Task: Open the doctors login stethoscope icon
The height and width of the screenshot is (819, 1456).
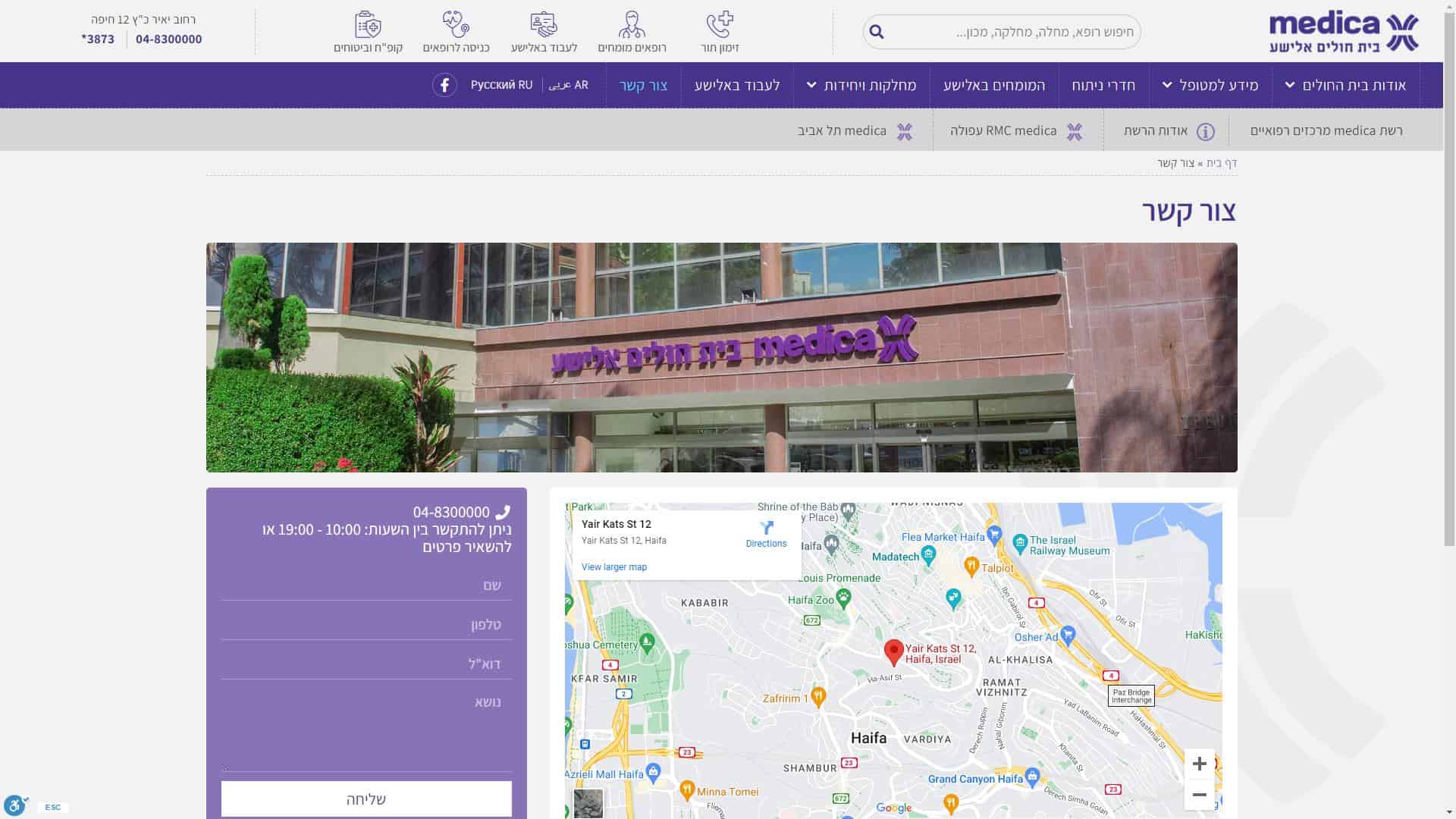Action: (456, 25)
